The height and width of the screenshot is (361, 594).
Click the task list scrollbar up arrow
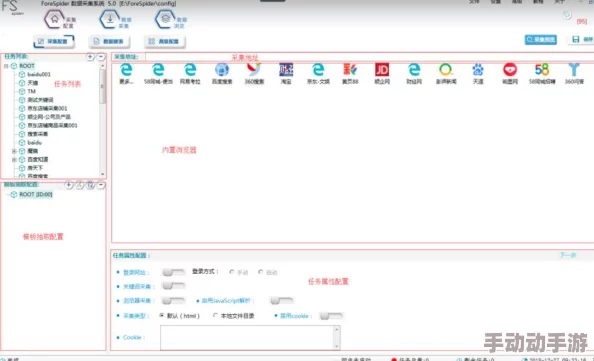pos(103,66)
